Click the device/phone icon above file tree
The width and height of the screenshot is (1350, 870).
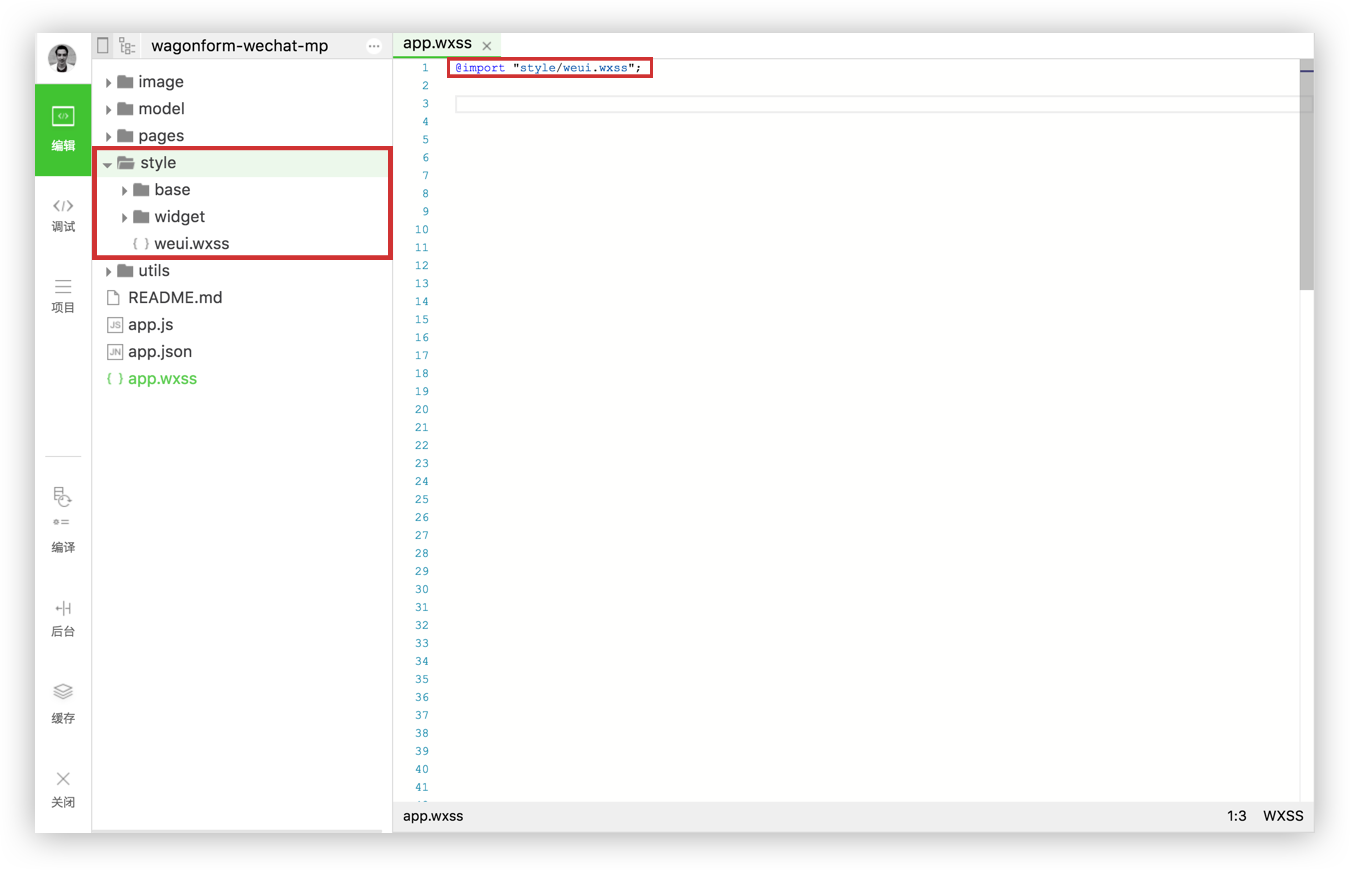pyautogui.click(x=103, y=45)
